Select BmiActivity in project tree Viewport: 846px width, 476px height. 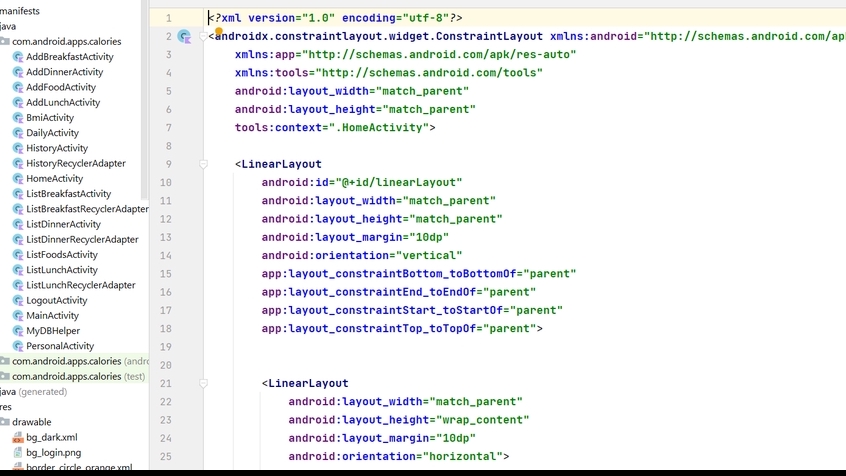coord(50,118)
